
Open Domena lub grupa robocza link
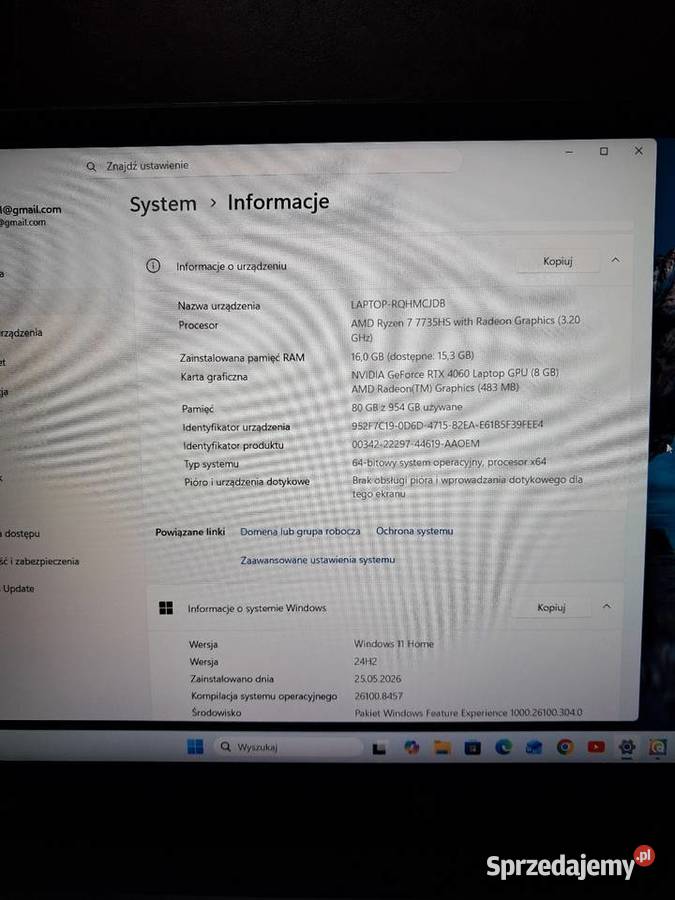tap(300, 532)
